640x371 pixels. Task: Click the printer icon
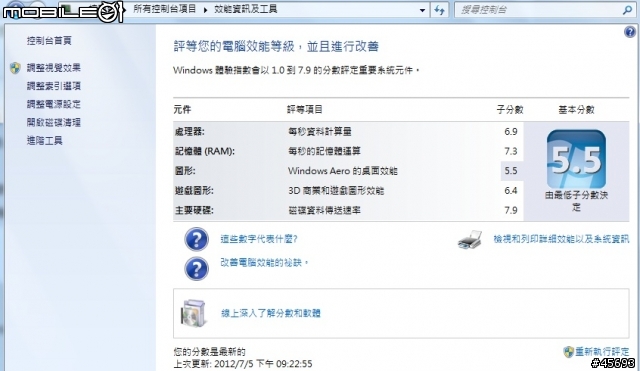(470, 240)
